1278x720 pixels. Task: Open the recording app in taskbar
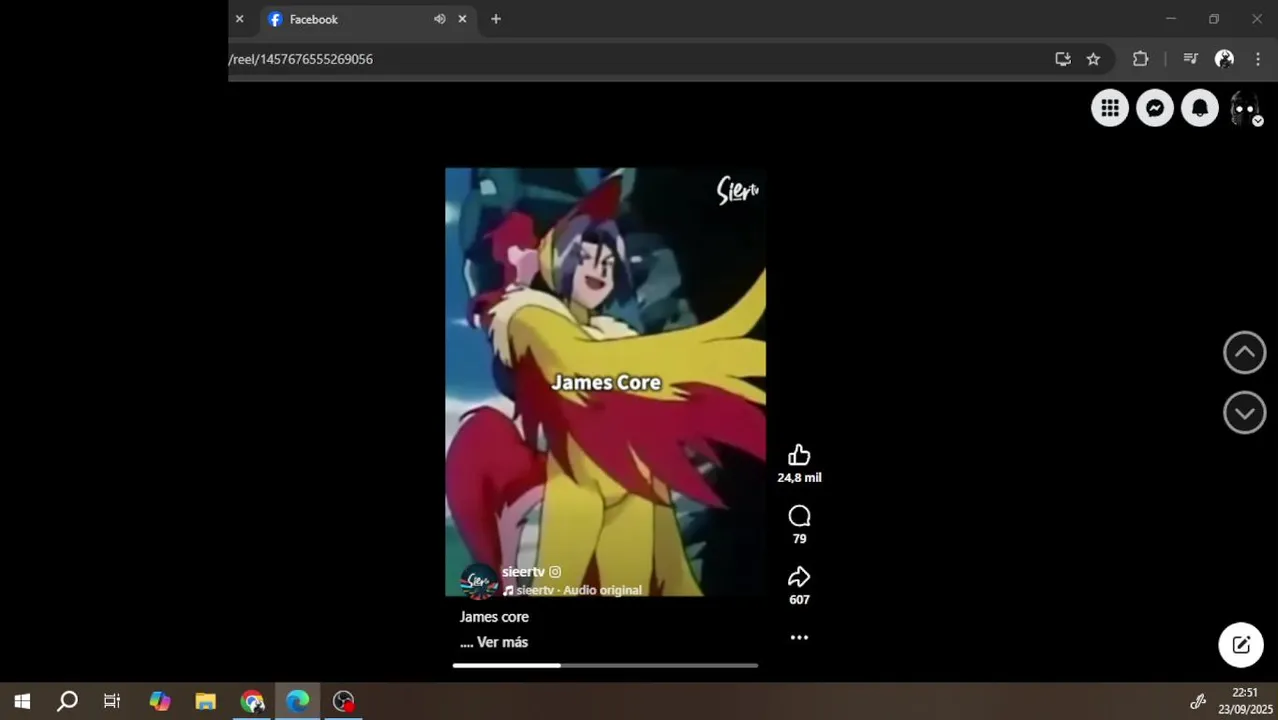(344, 701)
